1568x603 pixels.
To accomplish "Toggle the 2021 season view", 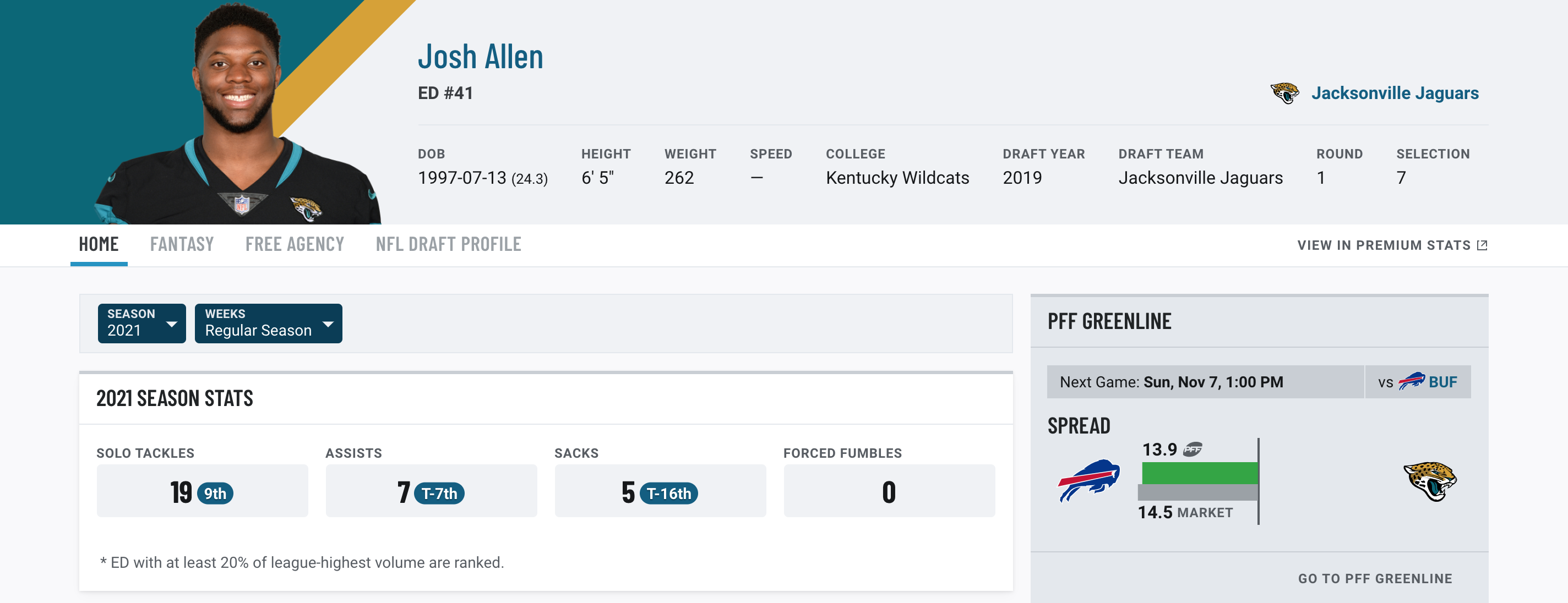I will tap(140, 322).
